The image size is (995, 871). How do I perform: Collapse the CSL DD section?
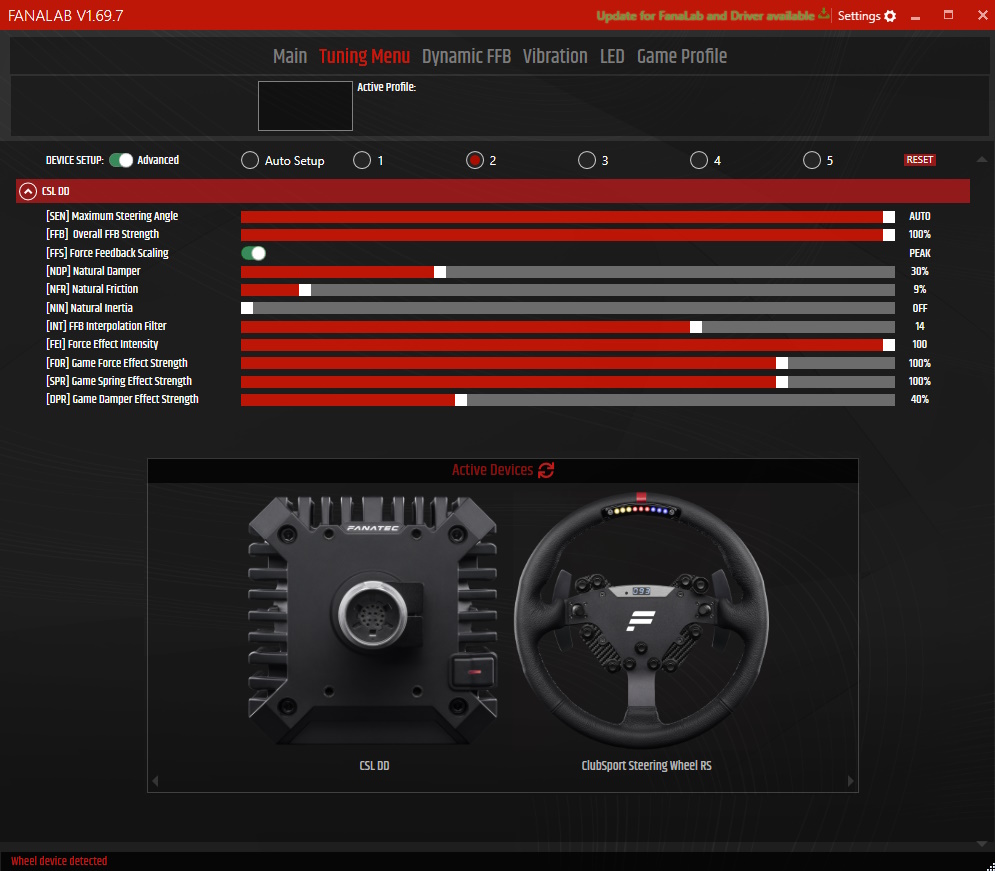pyautogui.click(x=28, y=191)
